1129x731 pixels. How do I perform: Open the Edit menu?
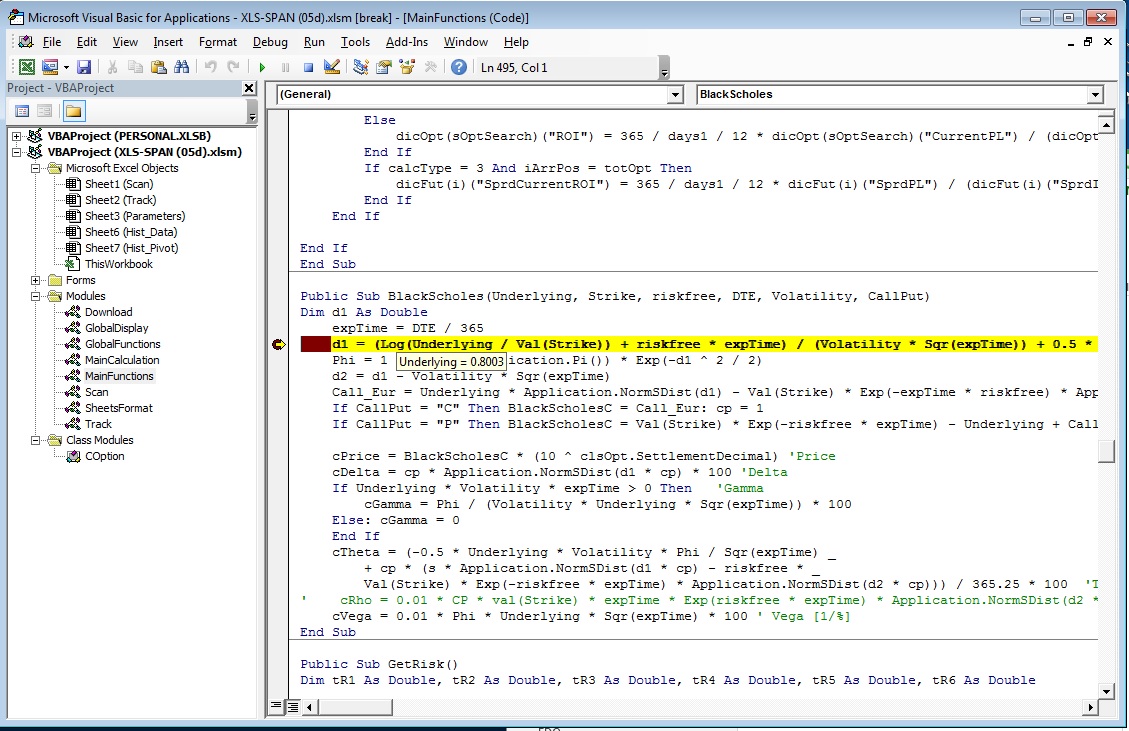(x=86, y=42)
